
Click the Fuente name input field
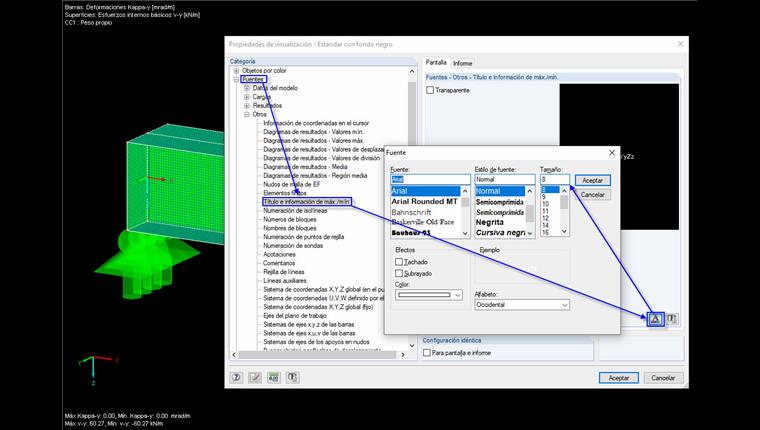(x=430, y=179)
